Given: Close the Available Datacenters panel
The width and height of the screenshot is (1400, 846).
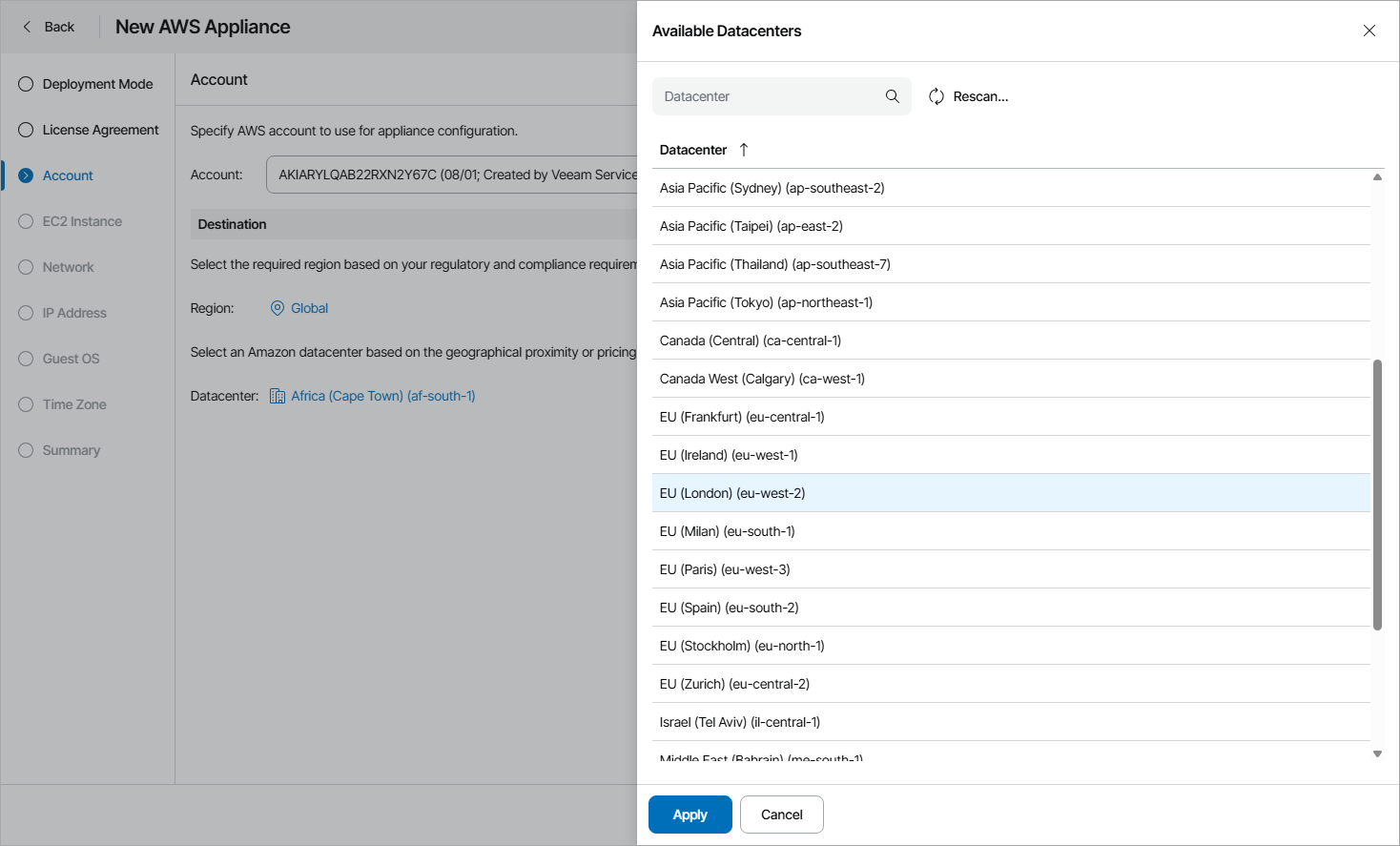Looking at the screenshot, I should [x=1369, y=31].
